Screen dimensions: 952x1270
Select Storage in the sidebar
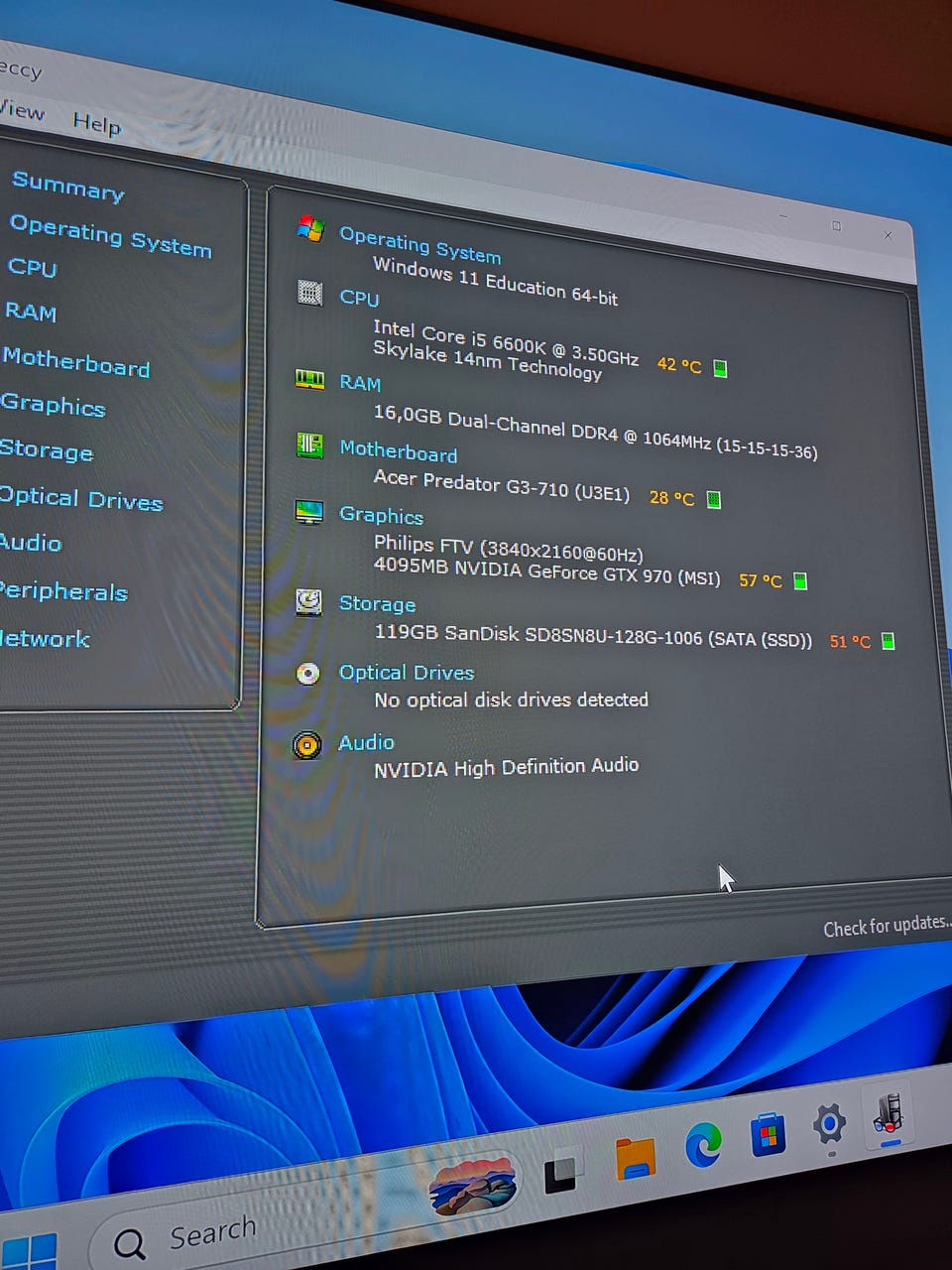point(46,450)
